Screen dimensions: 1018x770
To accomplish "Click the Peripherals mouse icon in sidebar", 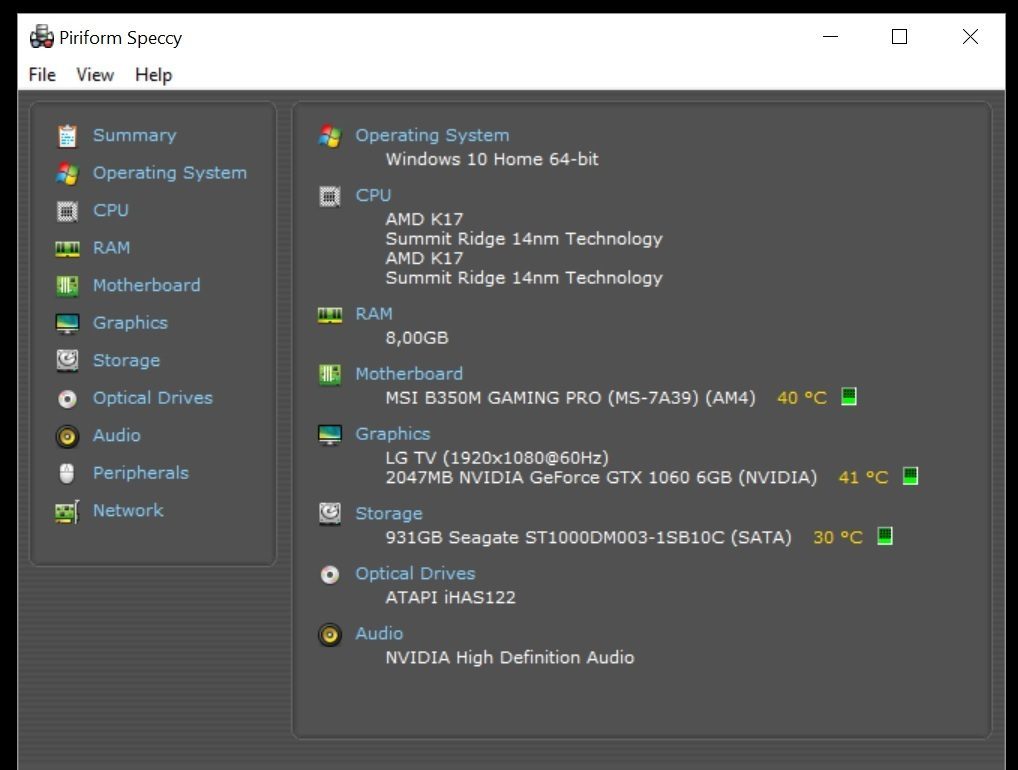I will [67, 473].
